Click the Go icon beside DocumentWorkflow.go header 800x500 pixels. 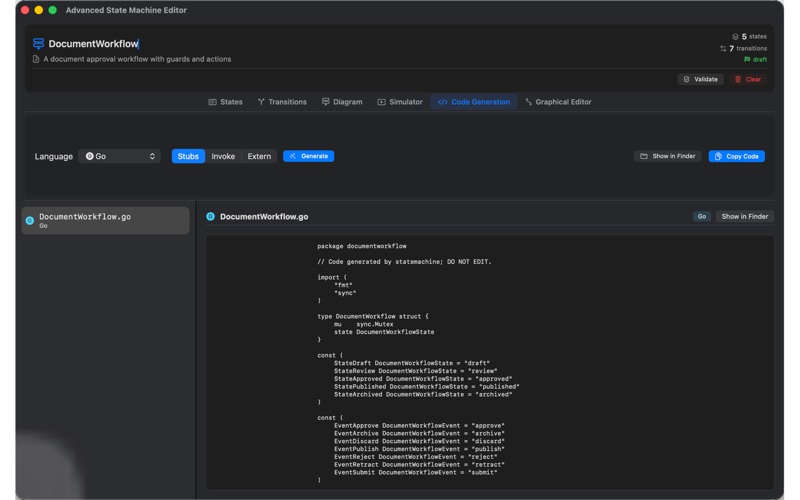(x=210, y=216)
